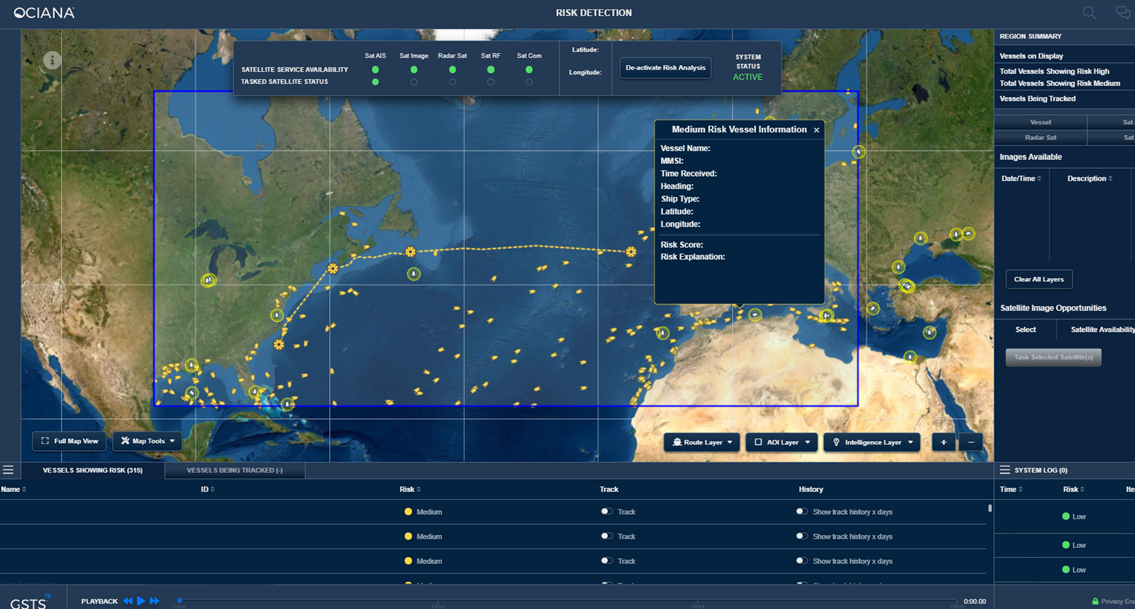Screen dimensions: 1135x609
Task: Click the map info icon
Action: point(51,61)
